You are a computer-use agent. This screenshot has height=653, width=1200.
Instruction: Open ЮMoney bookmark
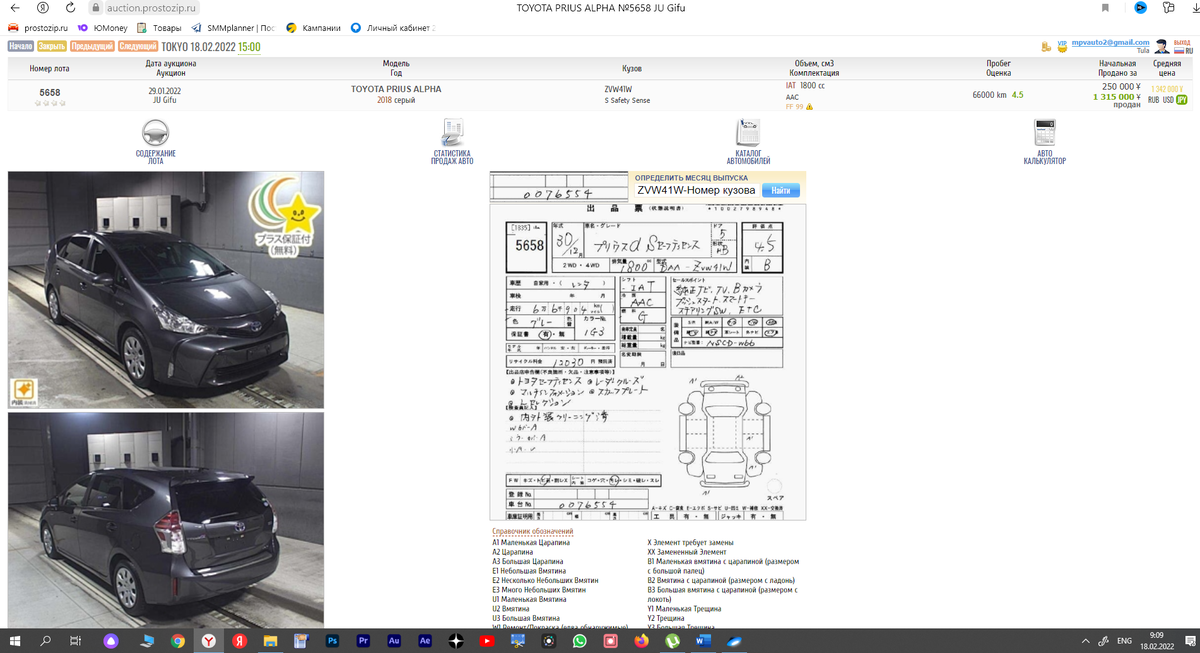pyautogui.click(x=102, y=28)
